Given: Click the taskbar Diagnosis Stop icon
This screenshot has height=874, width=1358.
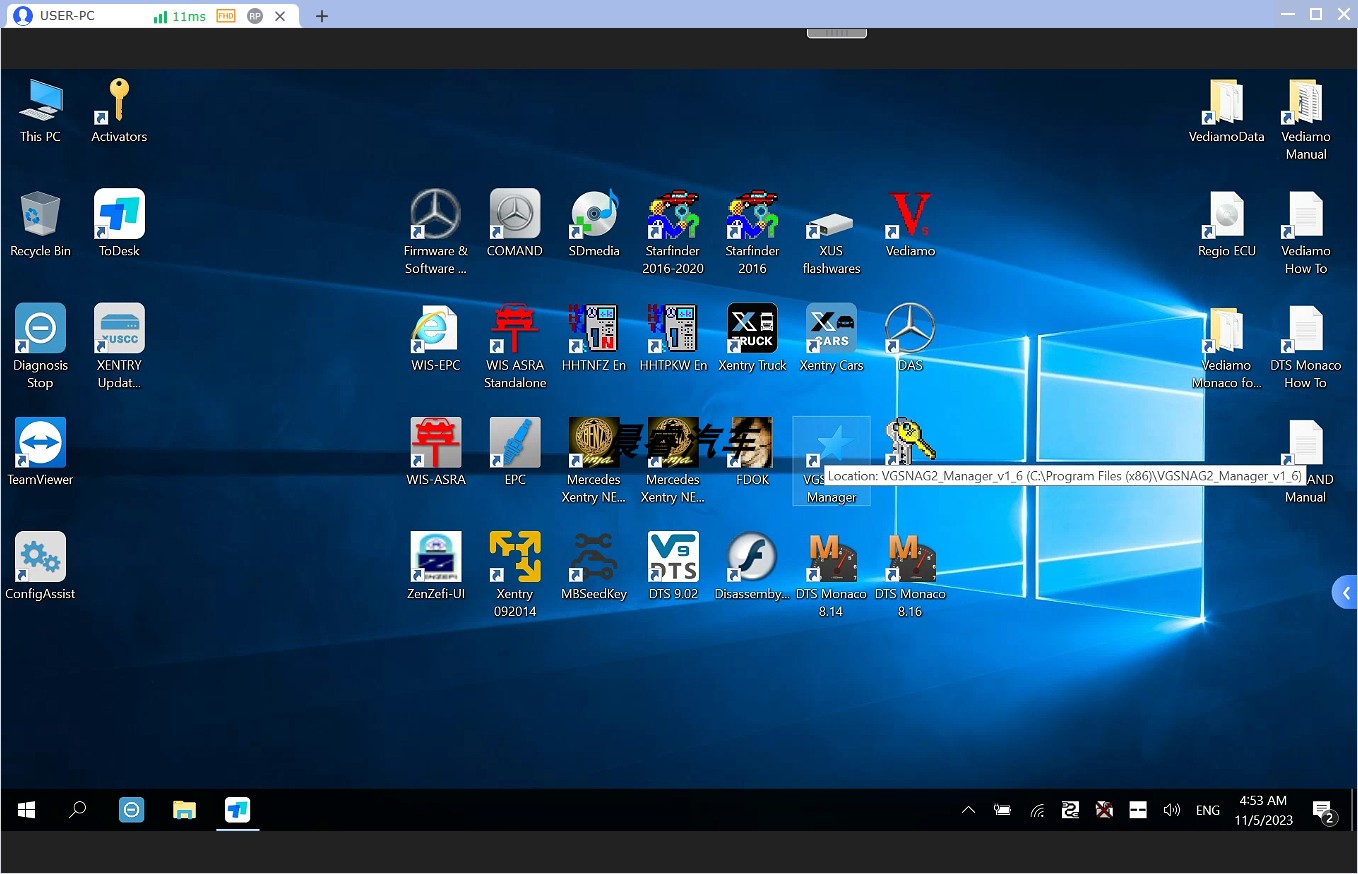Looking at the screenshot, I should click(131, 810).
